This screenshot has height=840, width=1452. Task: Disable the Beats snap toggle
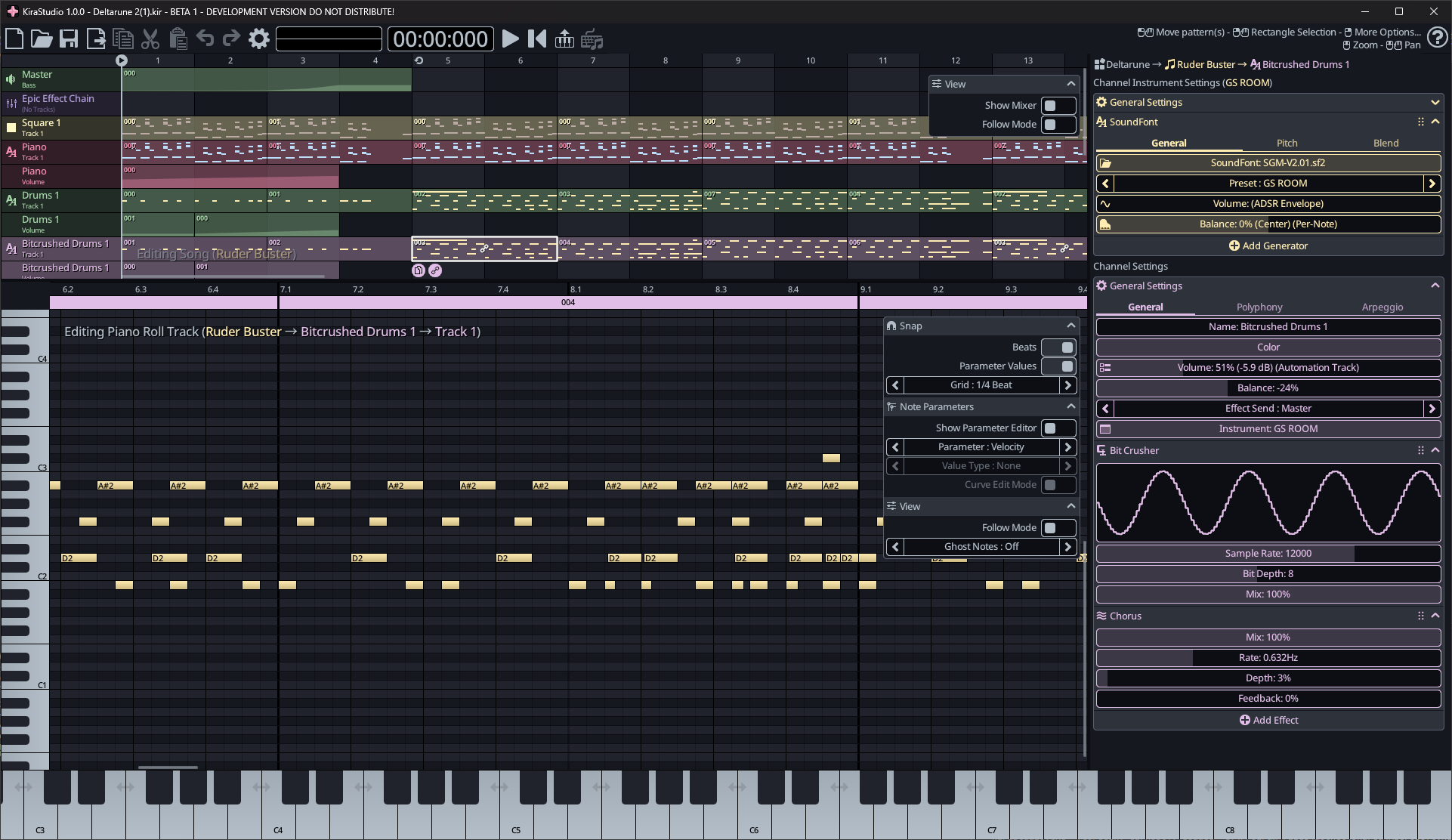1058,347
